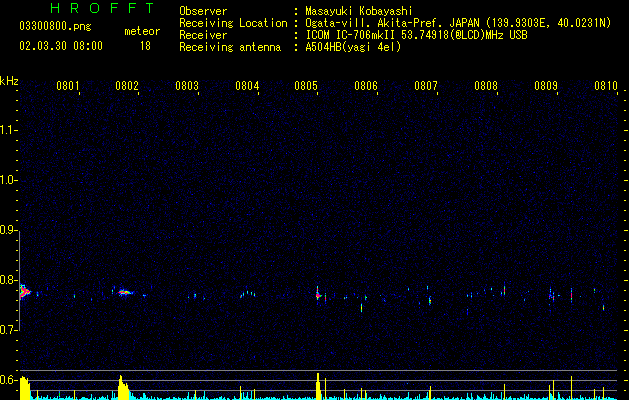Click the 0805 time marker
This screenshot has width=629, height=400.
[306, 86]
